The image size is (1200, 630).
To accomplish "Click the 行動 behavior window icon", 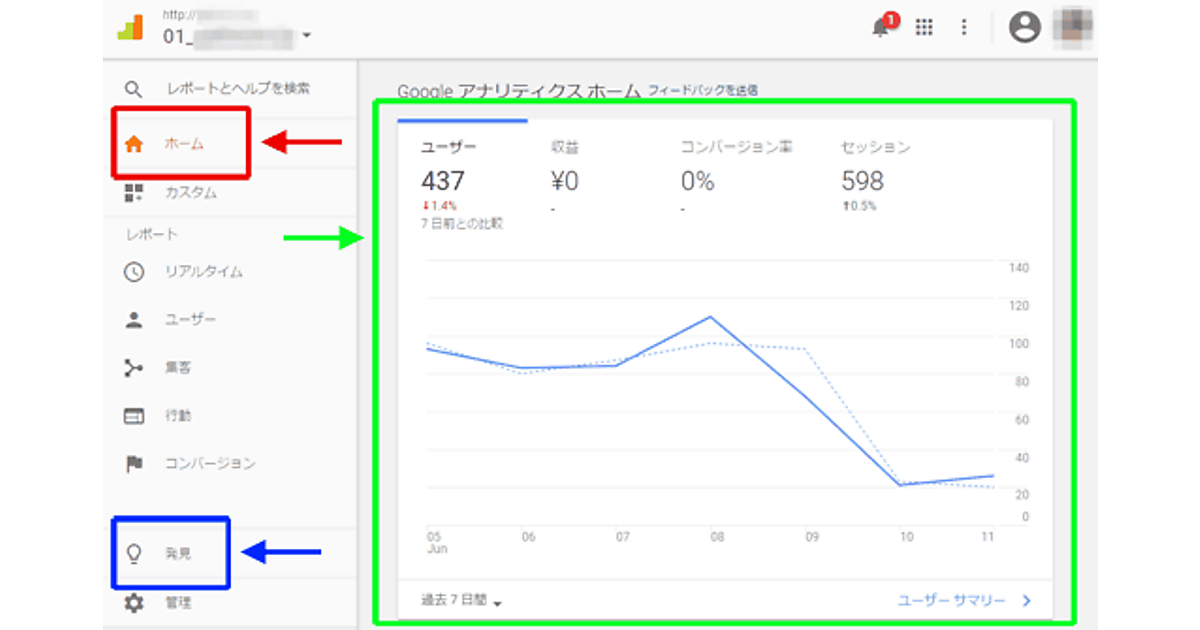I will pyautogui.click(x=134, y=416).
